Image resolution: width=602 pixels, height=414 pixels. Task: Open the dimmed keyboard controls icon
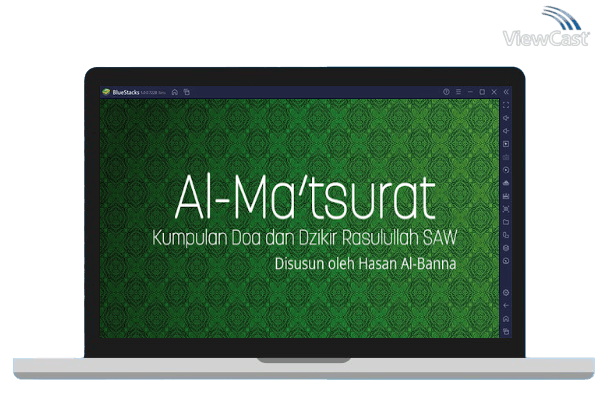pyautogui.click(x=506, y=157)
